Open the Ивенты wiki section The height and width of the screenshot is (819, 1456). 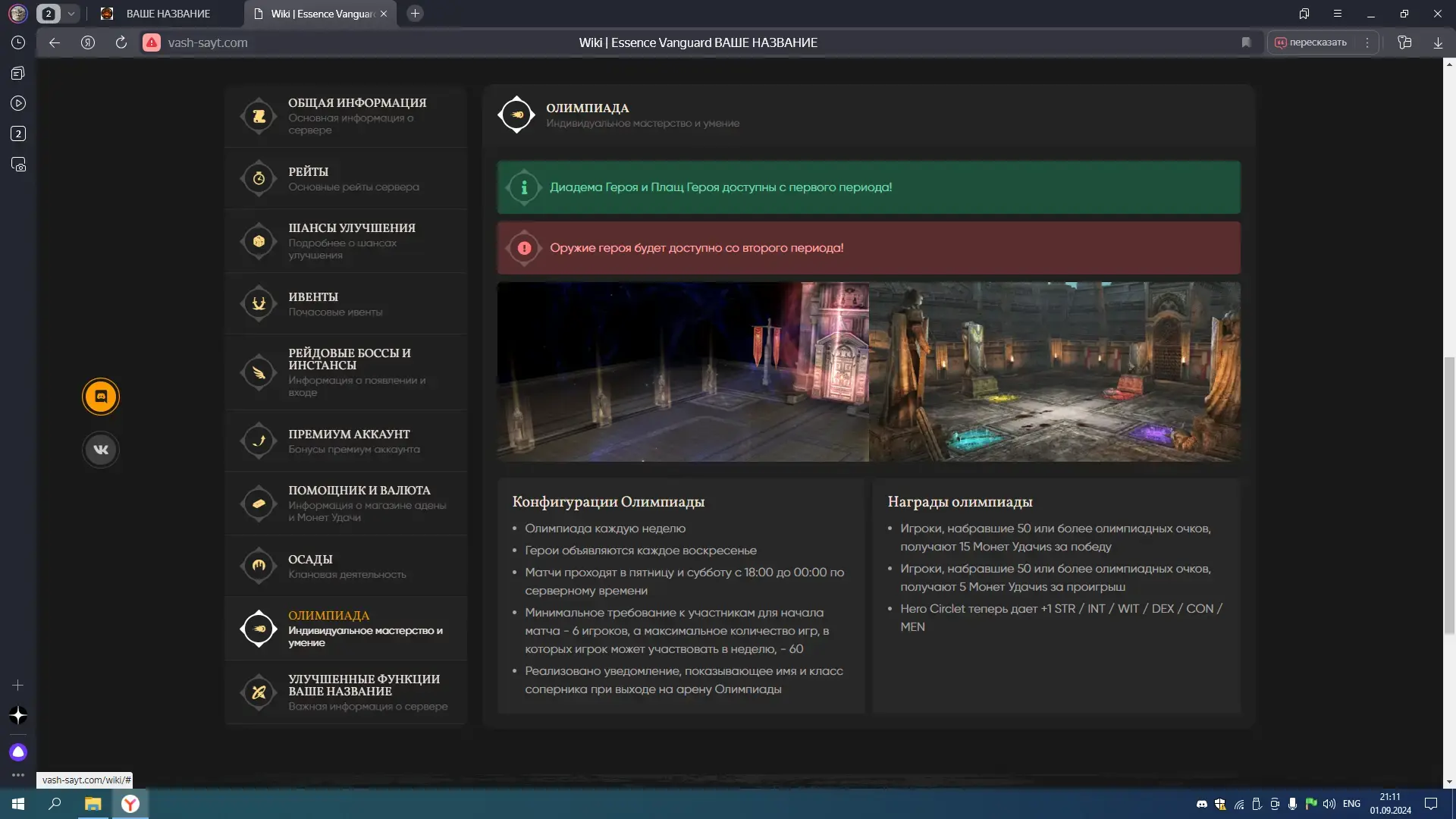(346, 303)
